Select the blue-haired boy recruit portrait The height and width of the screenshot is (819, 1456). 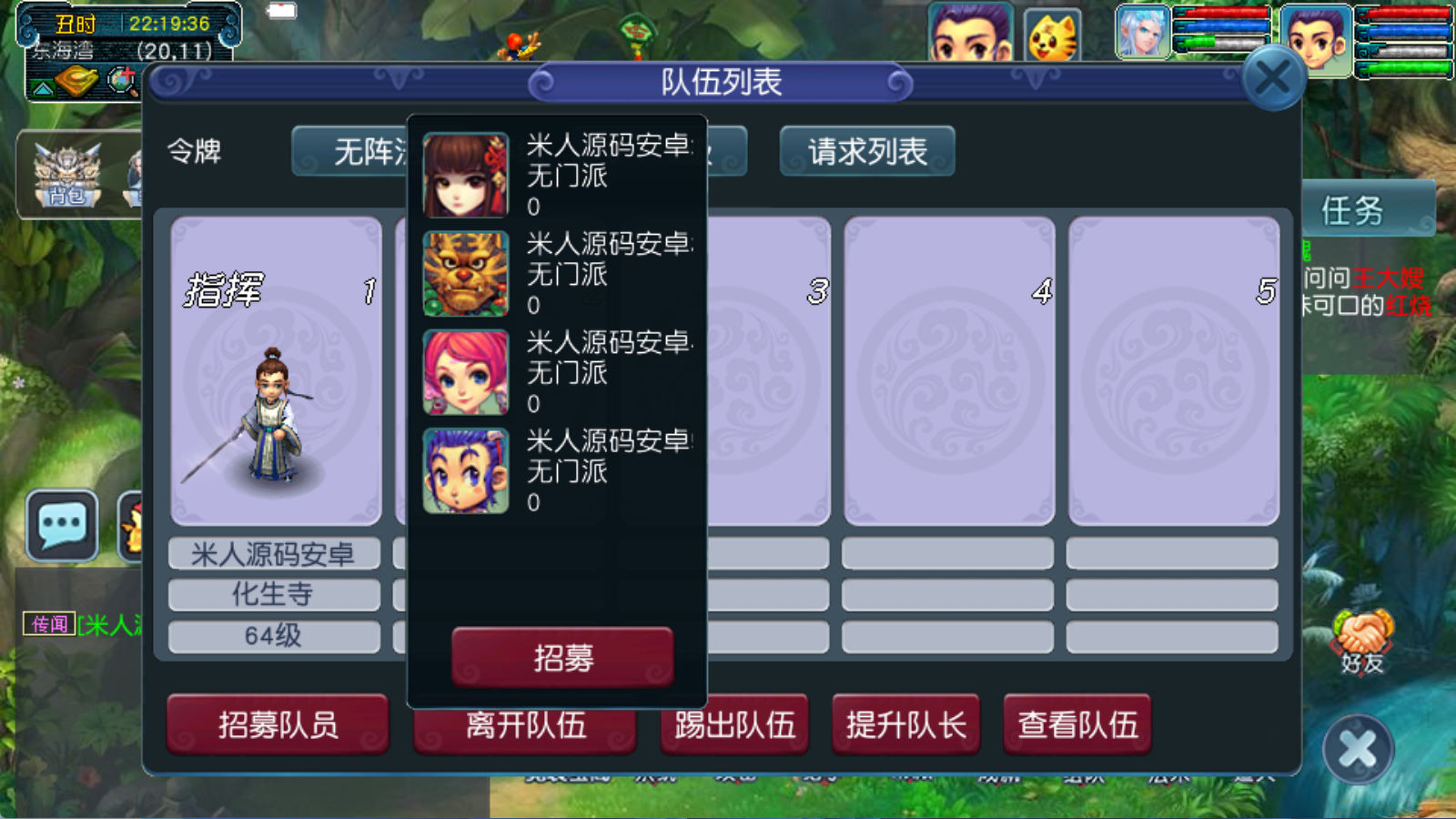coord(466,470)
